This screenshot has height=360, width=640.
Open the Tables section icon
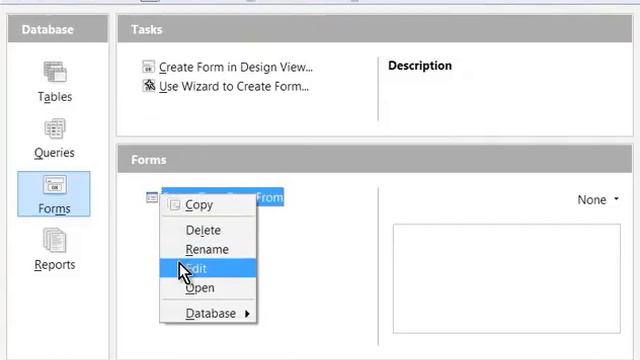tap(55, 72)
